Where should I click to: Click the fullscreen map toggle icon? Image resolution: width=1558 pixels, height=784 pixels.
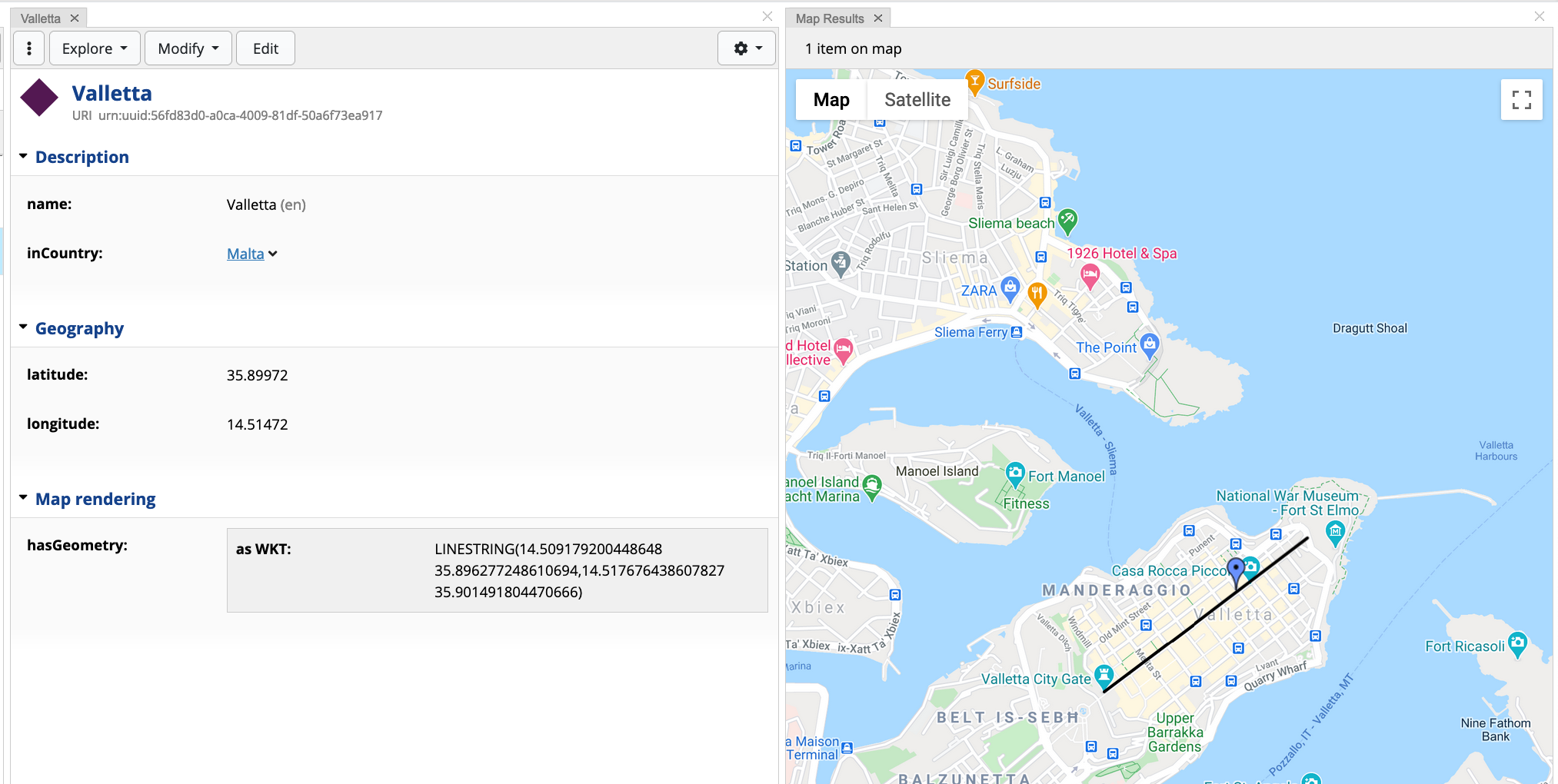[1521, 100]
